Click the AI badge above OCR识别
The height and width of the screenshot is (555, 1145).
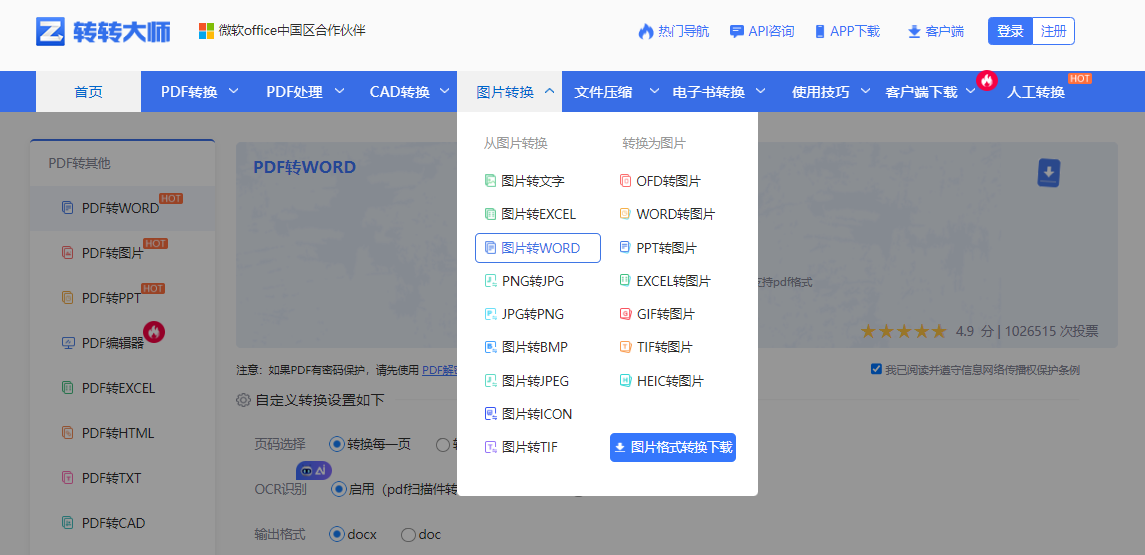(x=314, y=470)
